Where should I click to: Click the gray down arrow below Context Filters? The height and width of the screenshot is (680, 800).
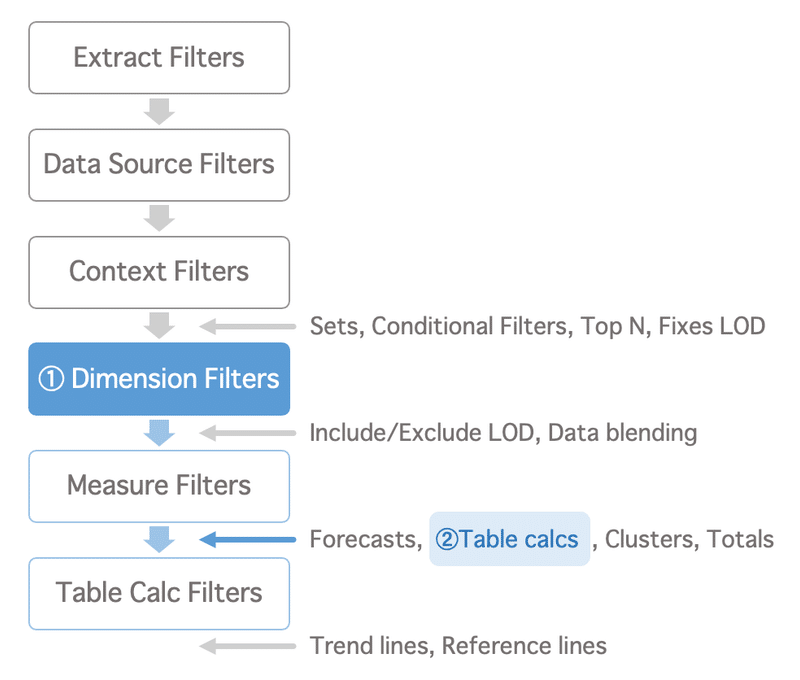pos(159,326)
